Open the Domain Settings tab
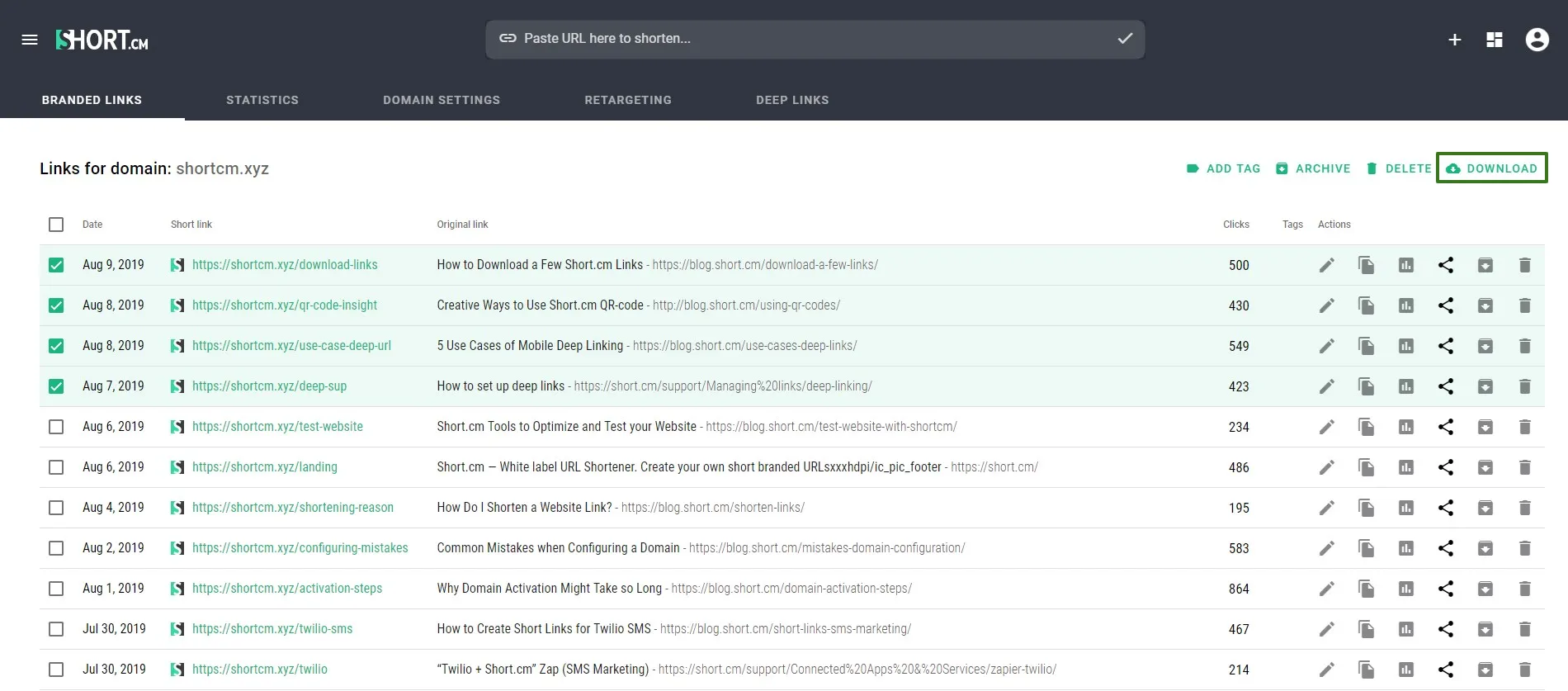The height and width of the screenshot is (691, 1568). [x=442, y=100]
